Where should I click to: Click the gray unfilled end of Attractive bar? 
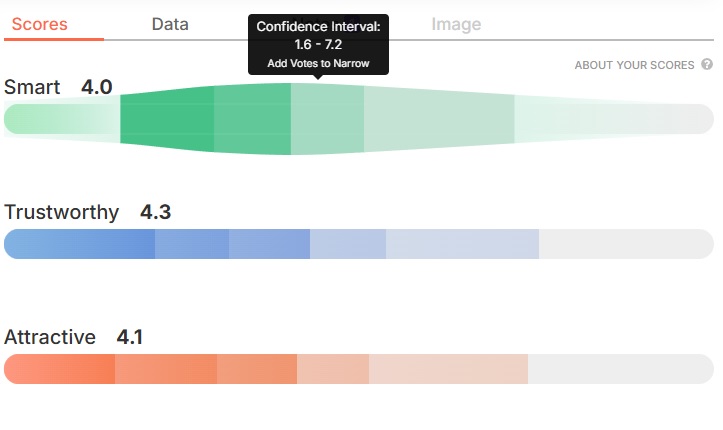pyautogui.click(x=620, y=369)
